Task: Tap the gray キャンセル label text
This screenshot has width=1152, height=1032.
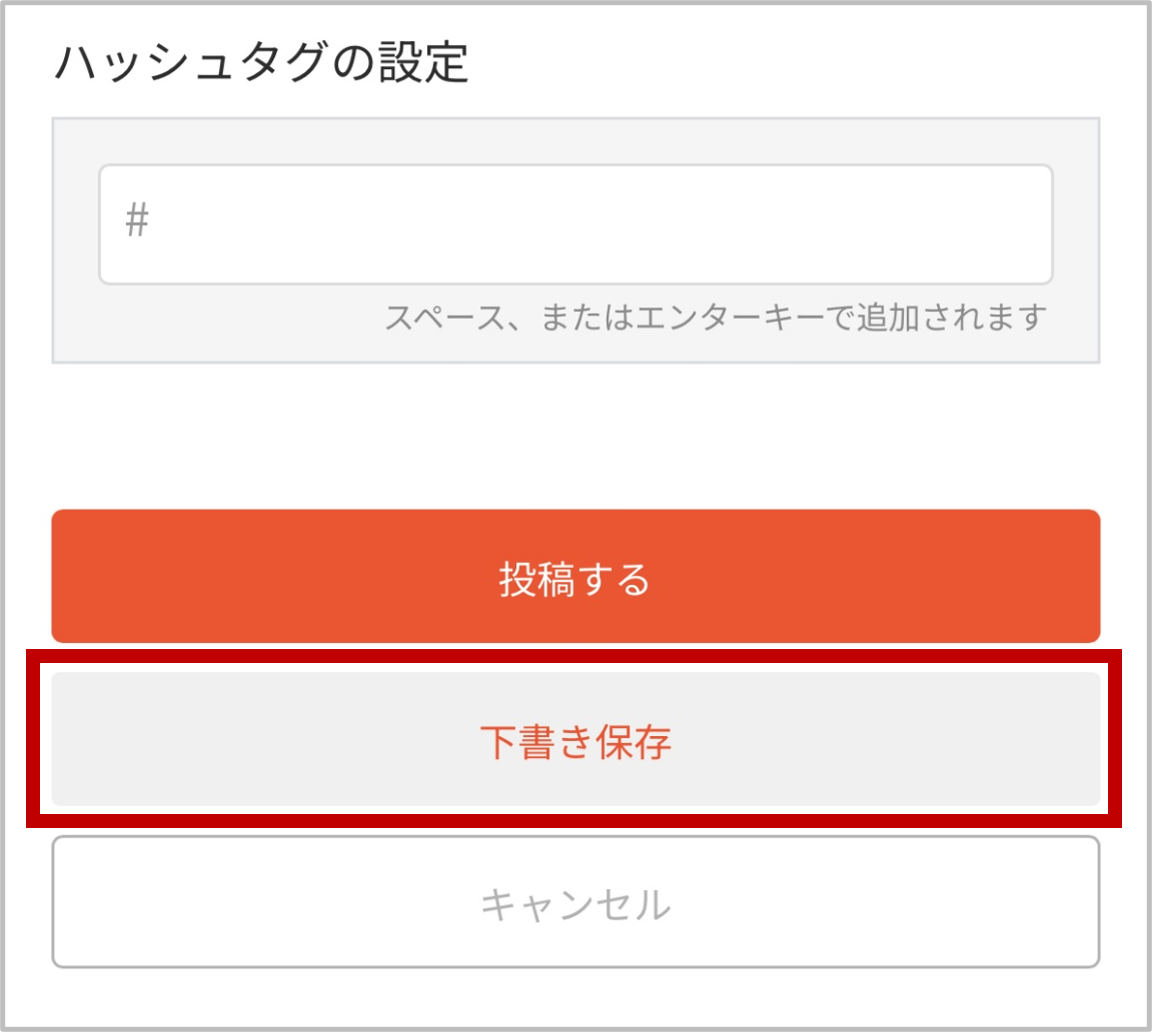Action: [575, 904]
